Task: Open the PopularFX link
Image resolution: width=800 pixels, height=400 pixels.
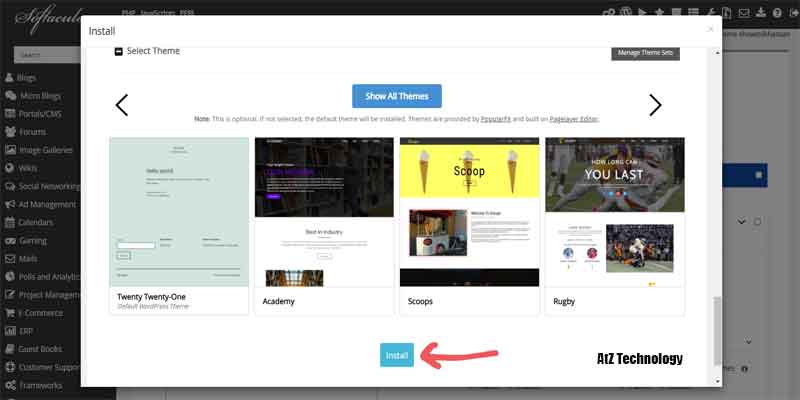Action: (x=496, y=119)
